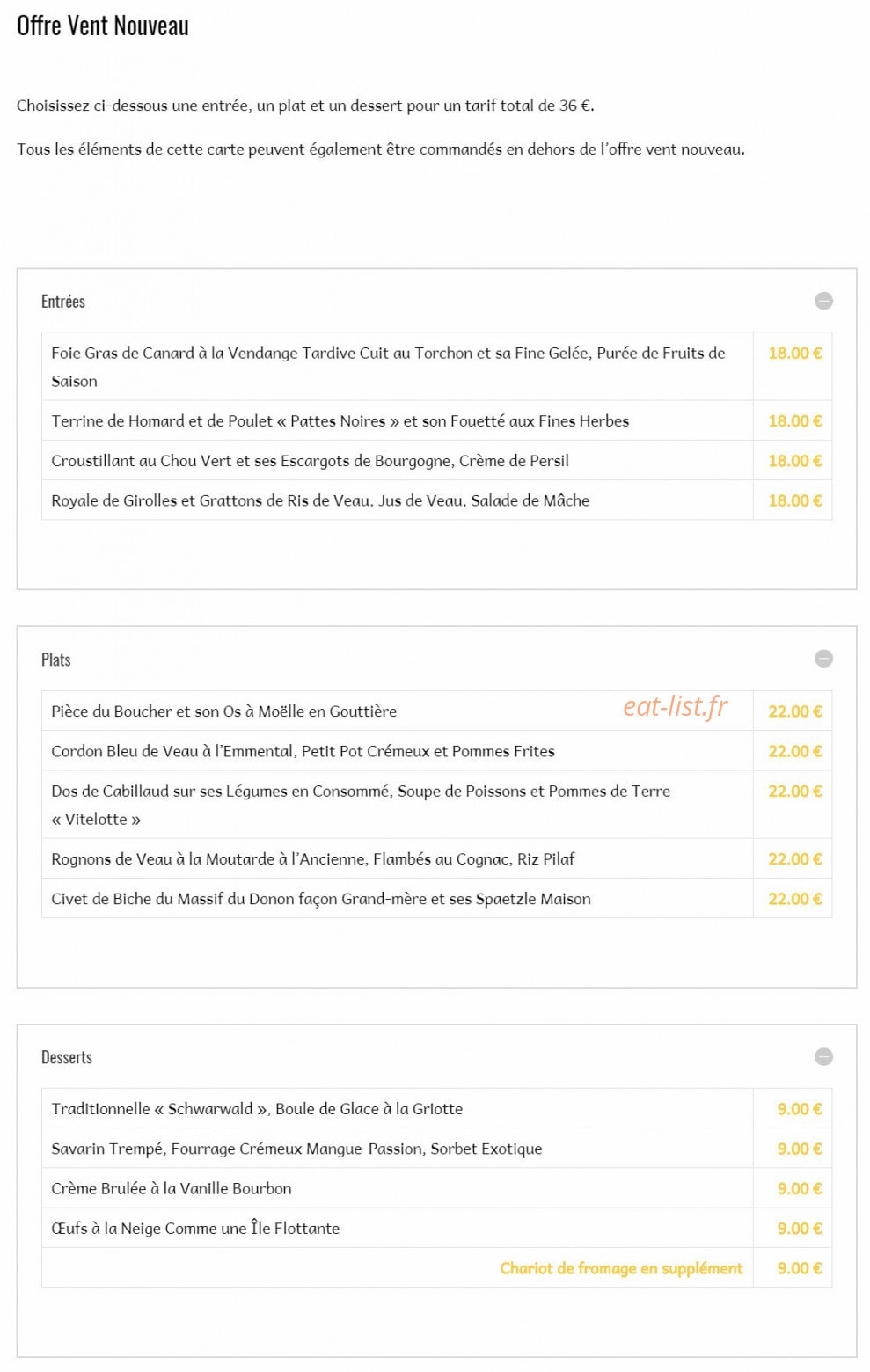Click the Plats section header

[x=56, y=660]
